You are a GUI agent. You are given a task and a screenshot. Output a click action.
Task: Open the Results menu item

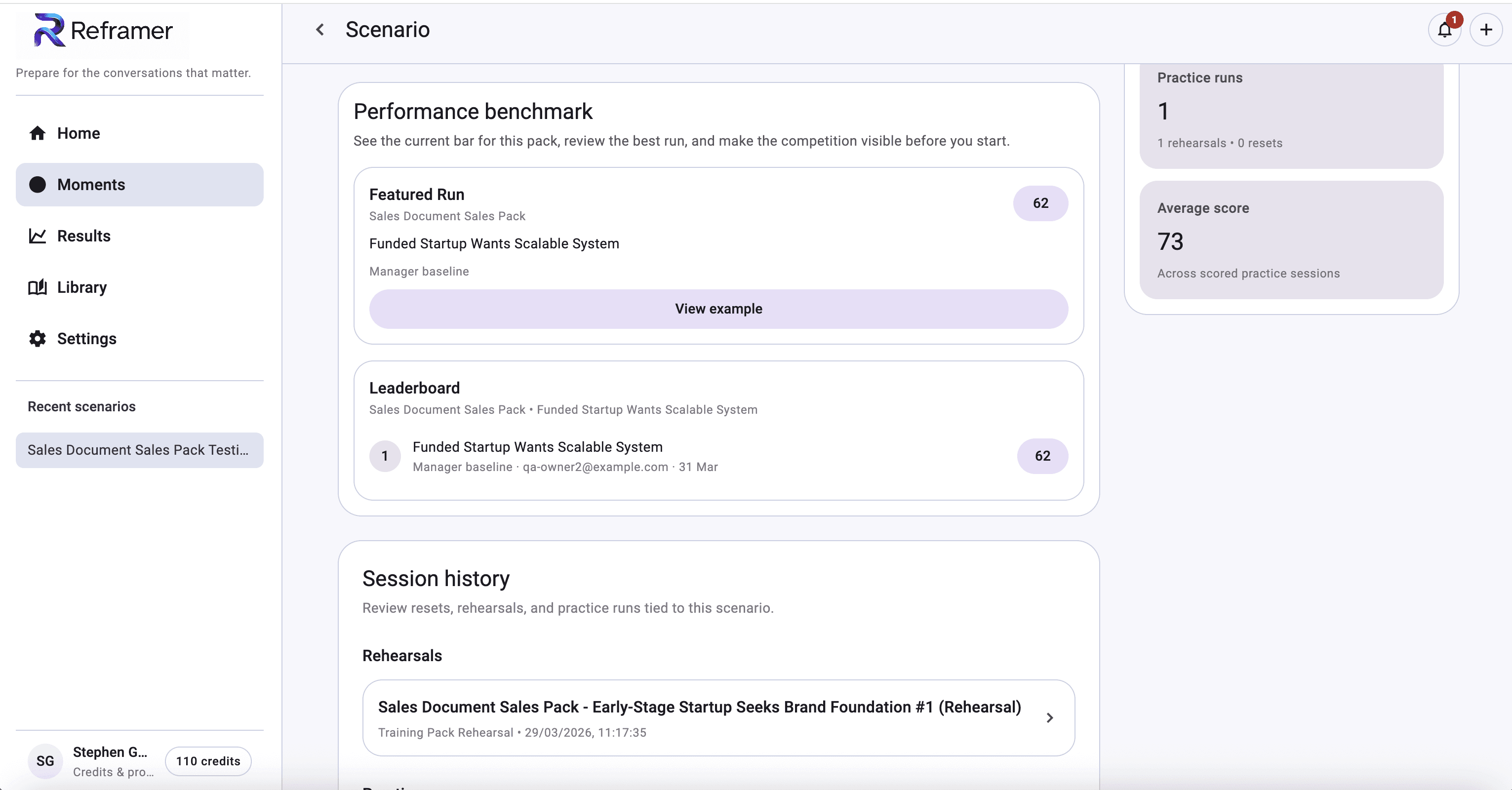[x=84, y=236]
